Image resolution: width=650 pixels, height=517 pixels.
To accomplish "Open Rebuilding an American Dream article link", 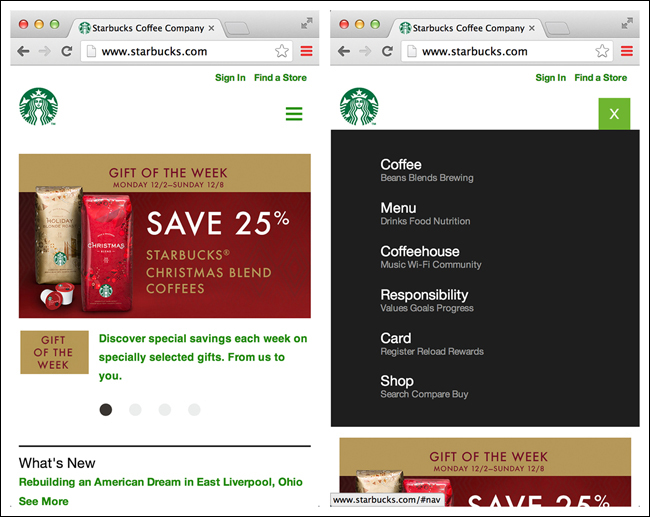I will point(161,482).
